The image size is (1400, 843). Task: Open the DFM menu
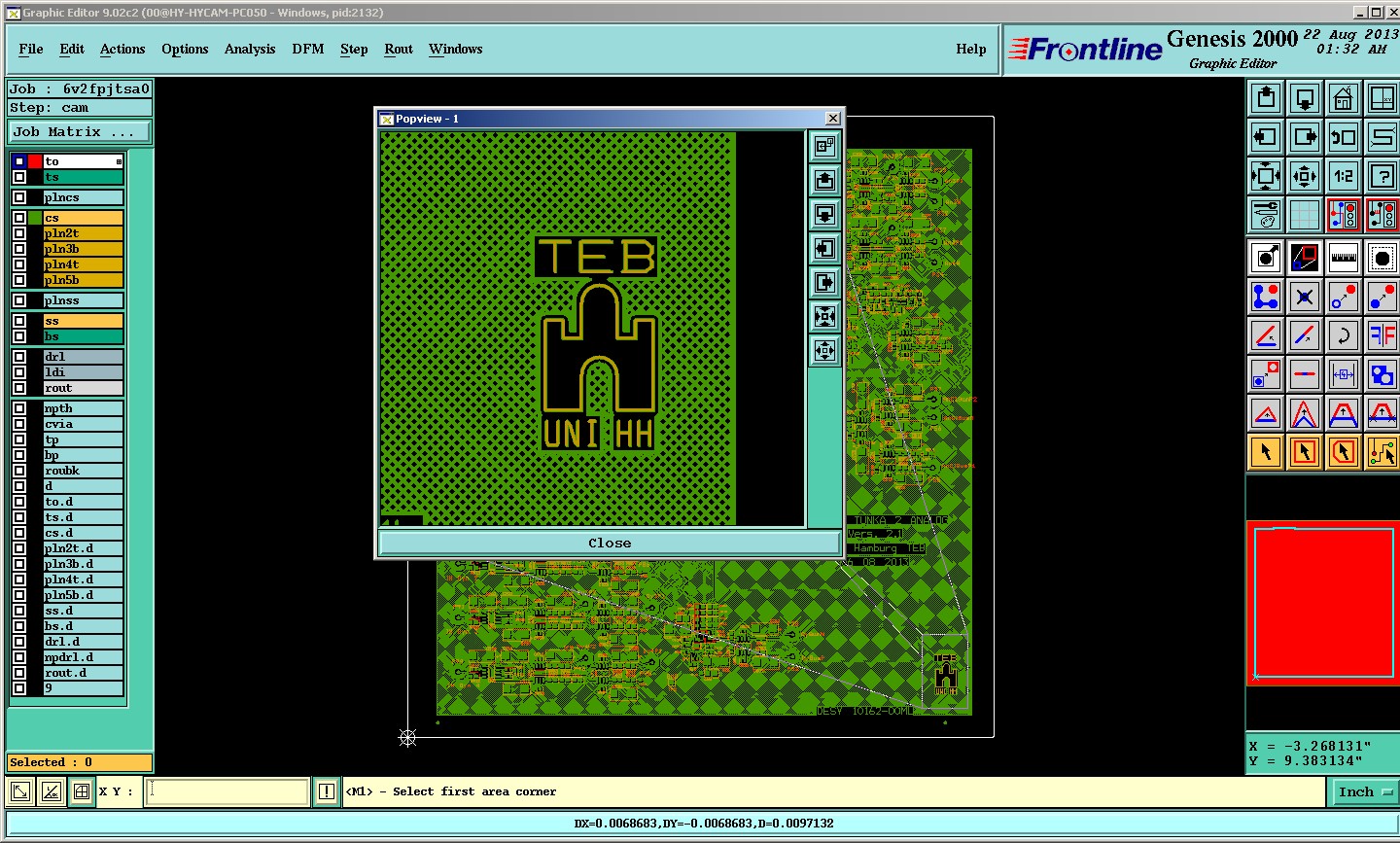[x=308, y=49]
